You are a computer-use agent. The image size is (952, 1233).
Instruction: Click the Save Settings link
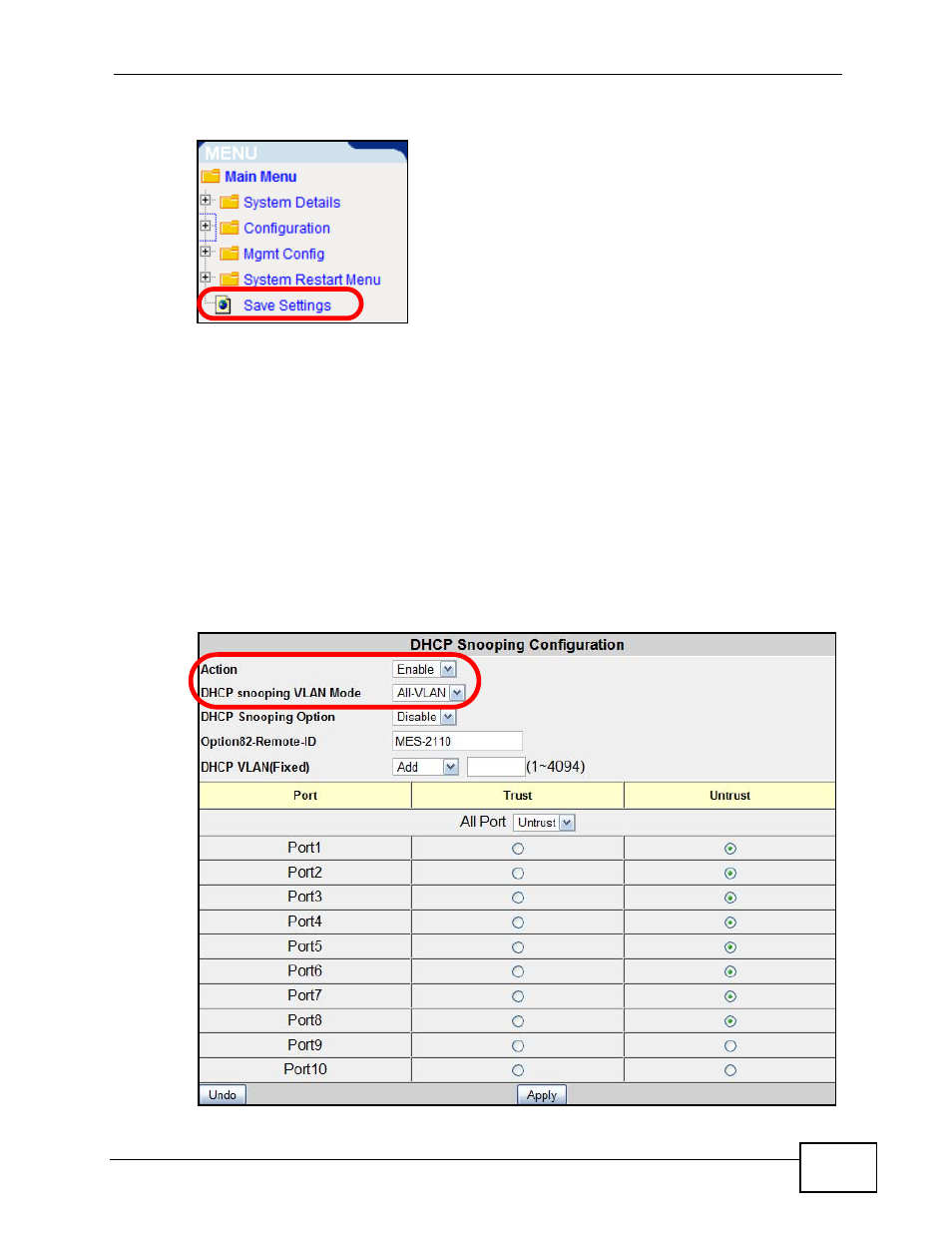pos(287,306)
